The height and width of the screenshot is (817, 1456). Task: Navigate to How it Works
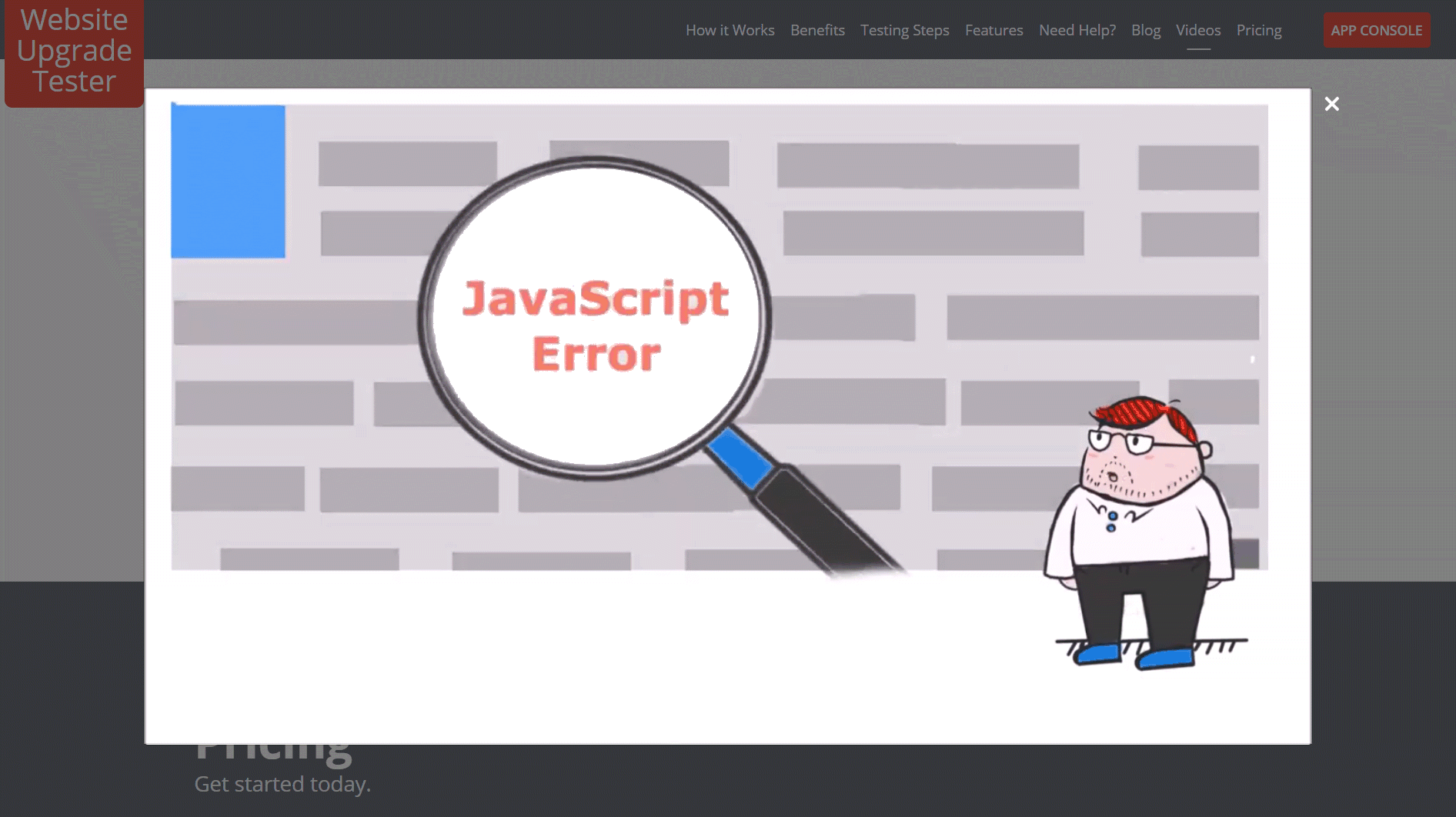pos(730,30)
